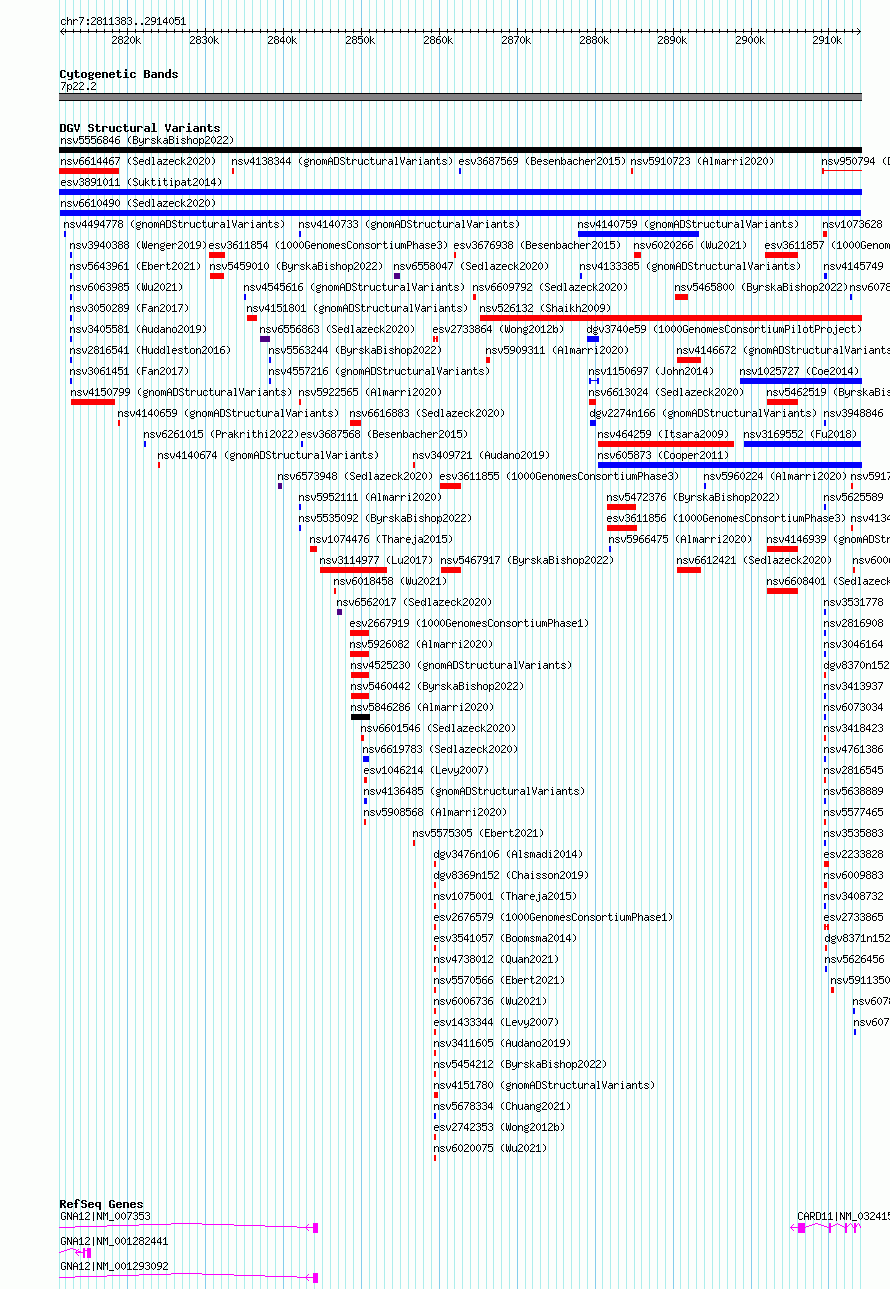Image resolution: width=890 pixels, height=1289 pixels.
Task: Click the nsv3940388 Wenger2019 label
Action: [x=138, y=245]
